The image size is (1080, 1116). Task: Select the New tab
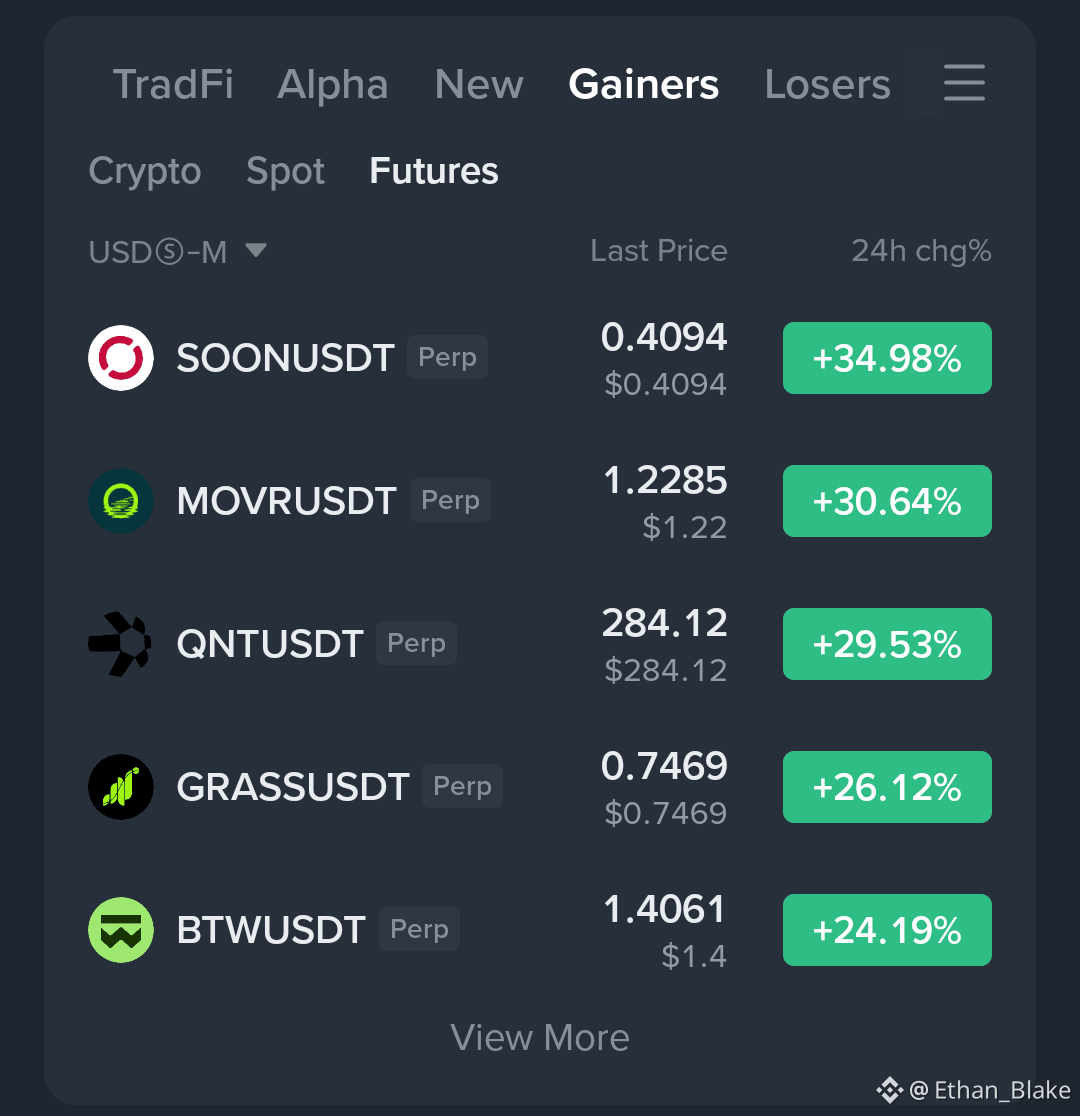point(478,84)
